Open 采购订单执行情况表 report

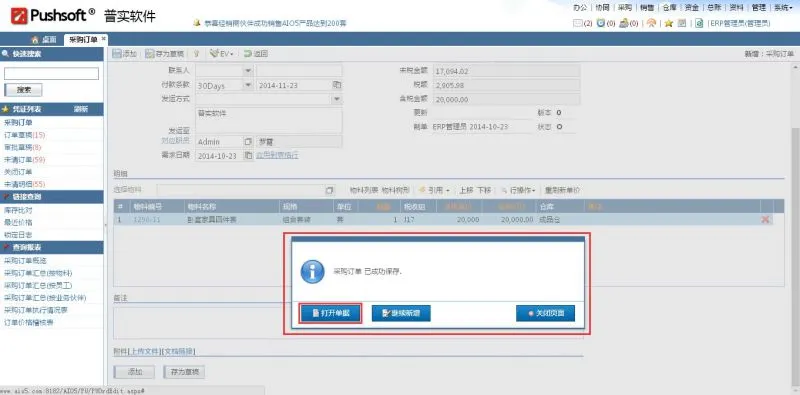(x=36, y=310)
